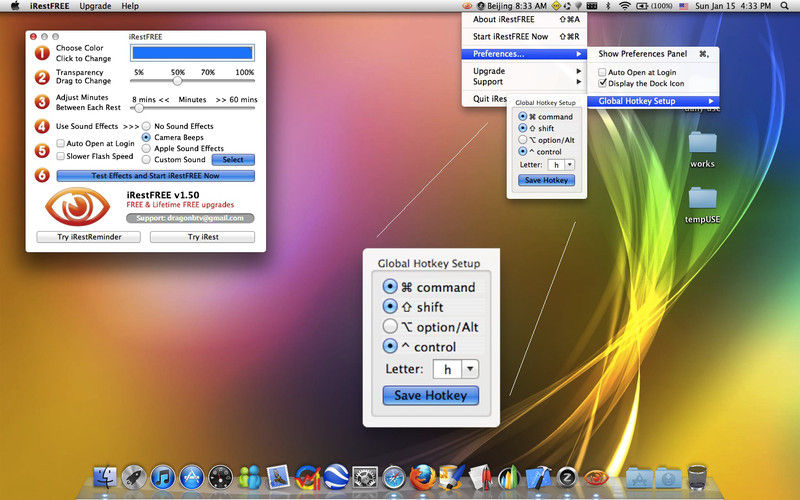
Task: Click the battery 100% status icon
Action: pyautogui.click(x=654, y=6)
